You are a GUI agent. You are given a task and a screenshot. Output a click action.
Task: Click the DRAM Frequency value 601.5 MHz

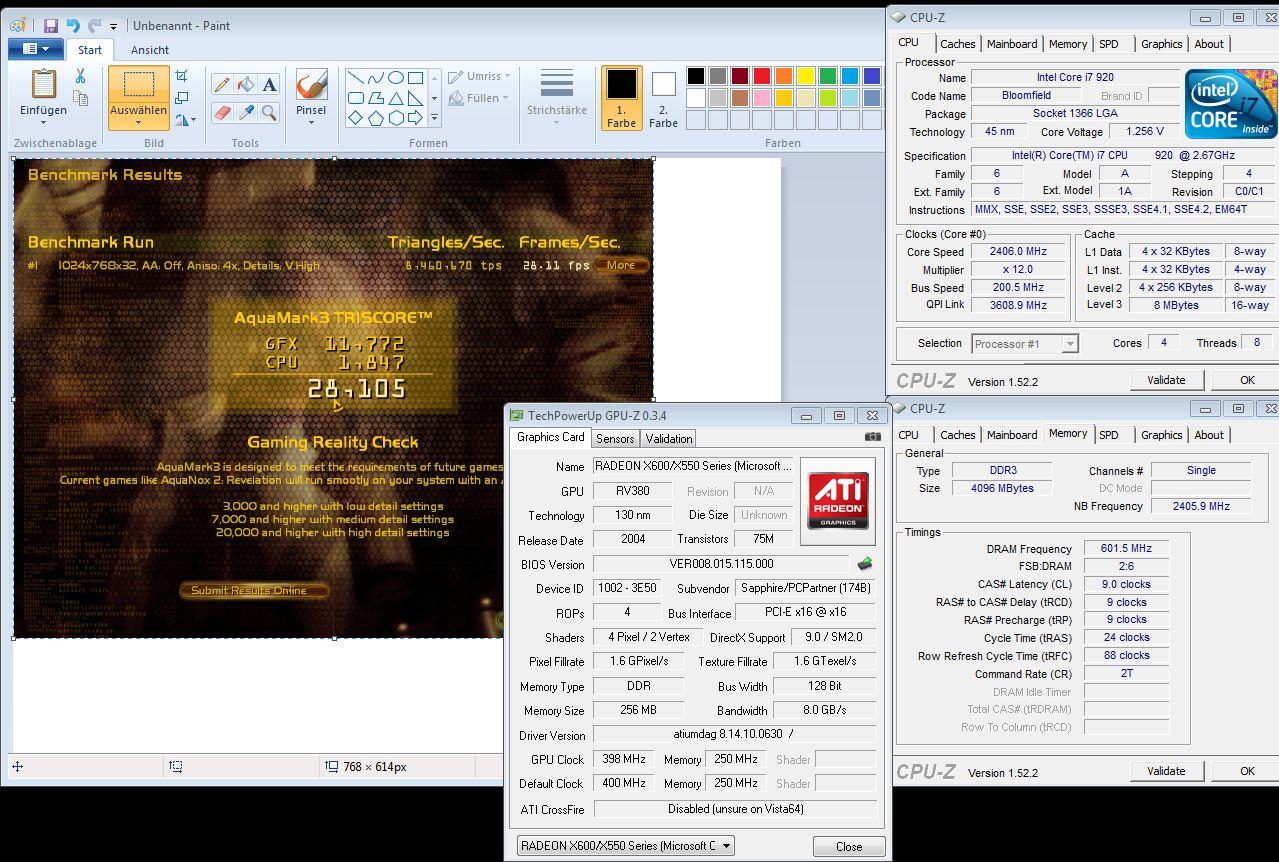pos(1126,549)
